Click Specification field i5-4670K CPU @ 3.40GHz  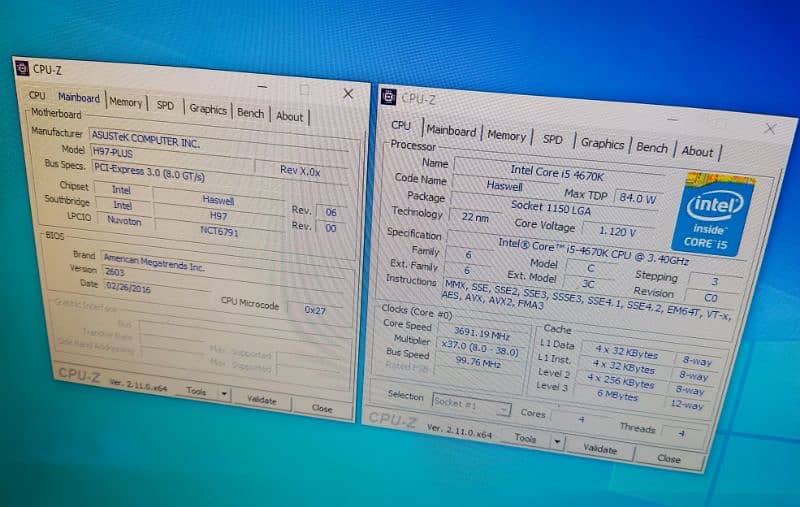click(x=593, y=251)
